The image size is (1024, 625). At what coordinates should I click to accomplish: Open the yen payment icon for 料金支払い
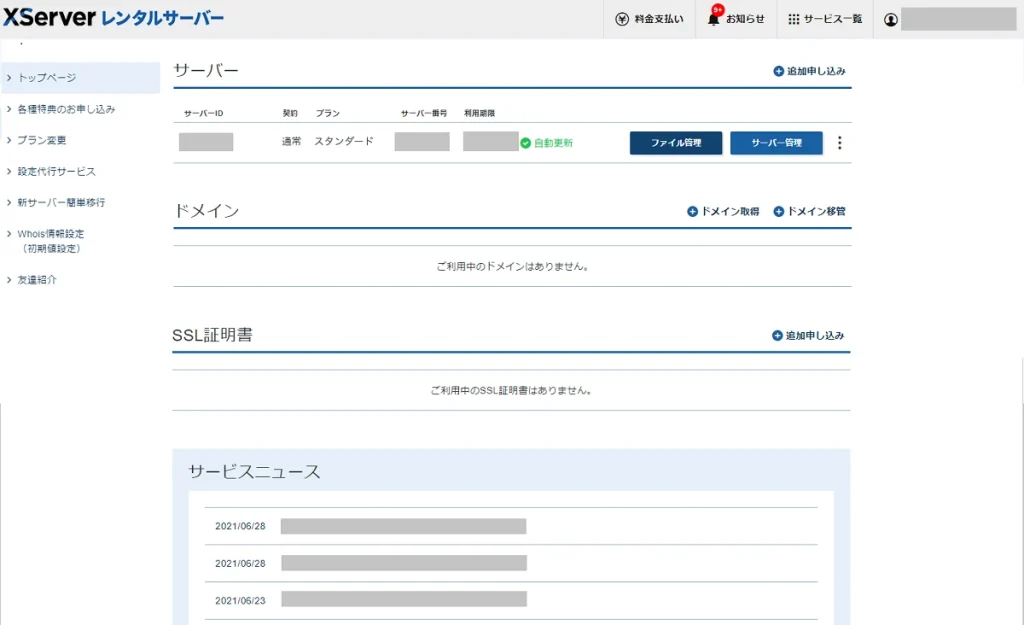click(x=622, y=19)
